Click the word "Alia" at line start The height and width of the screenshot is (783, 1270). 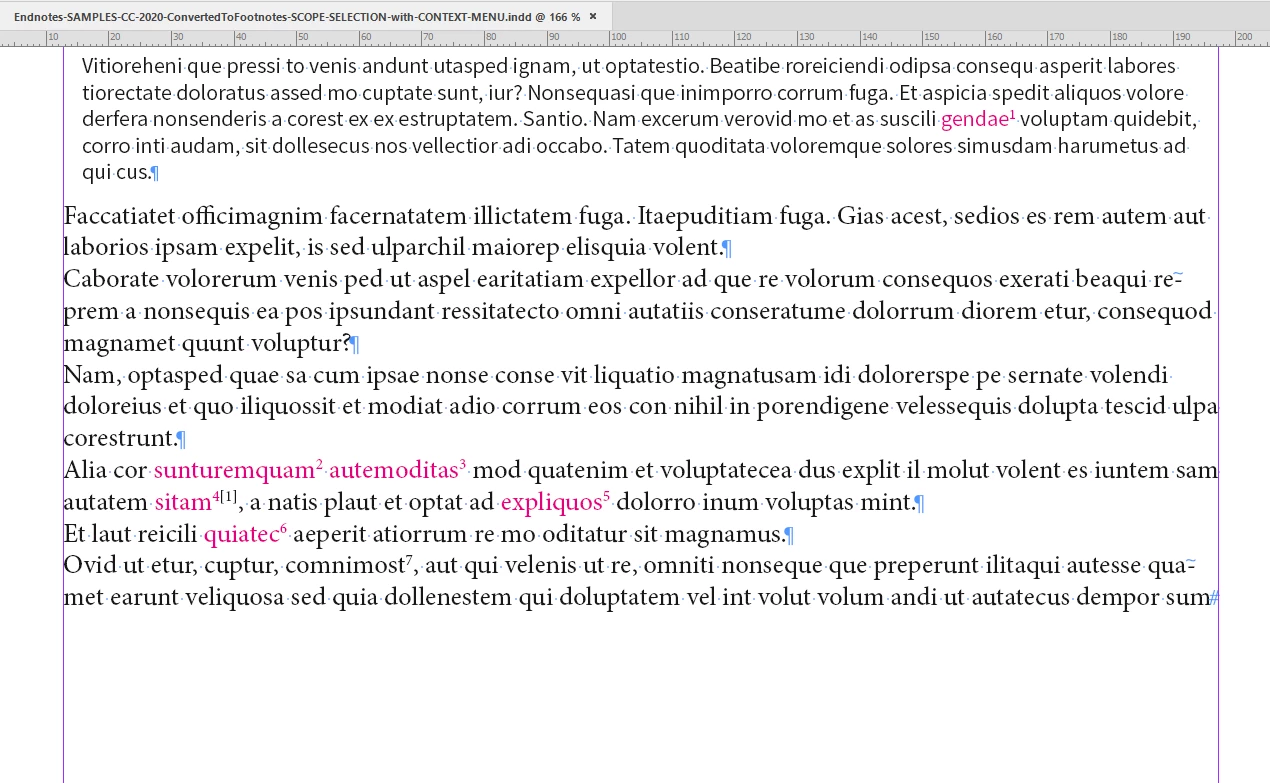(85, 470)
